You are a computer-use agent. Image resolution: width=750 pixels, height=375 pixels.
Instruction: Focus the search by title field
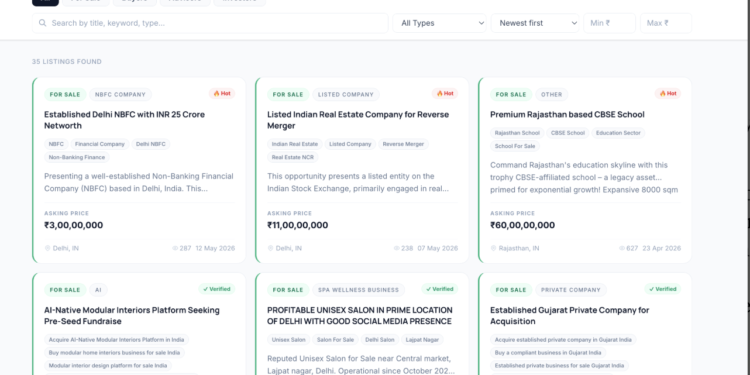[210, 23]
